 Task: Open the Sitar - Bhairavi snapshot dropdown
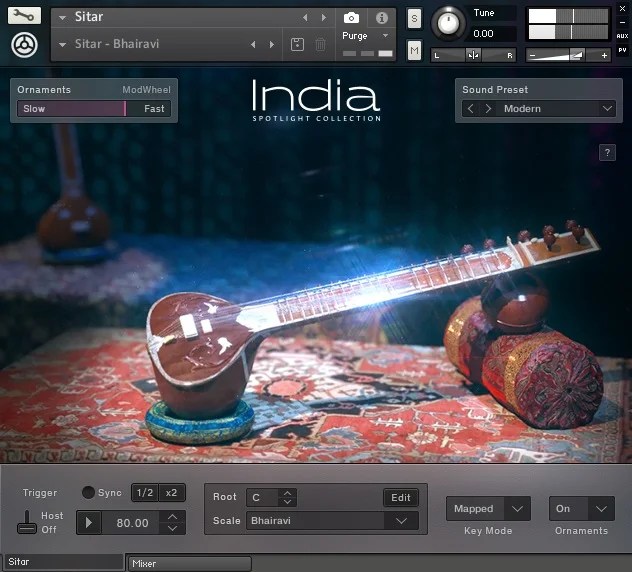pyautogui.click(x=62, y=45)
